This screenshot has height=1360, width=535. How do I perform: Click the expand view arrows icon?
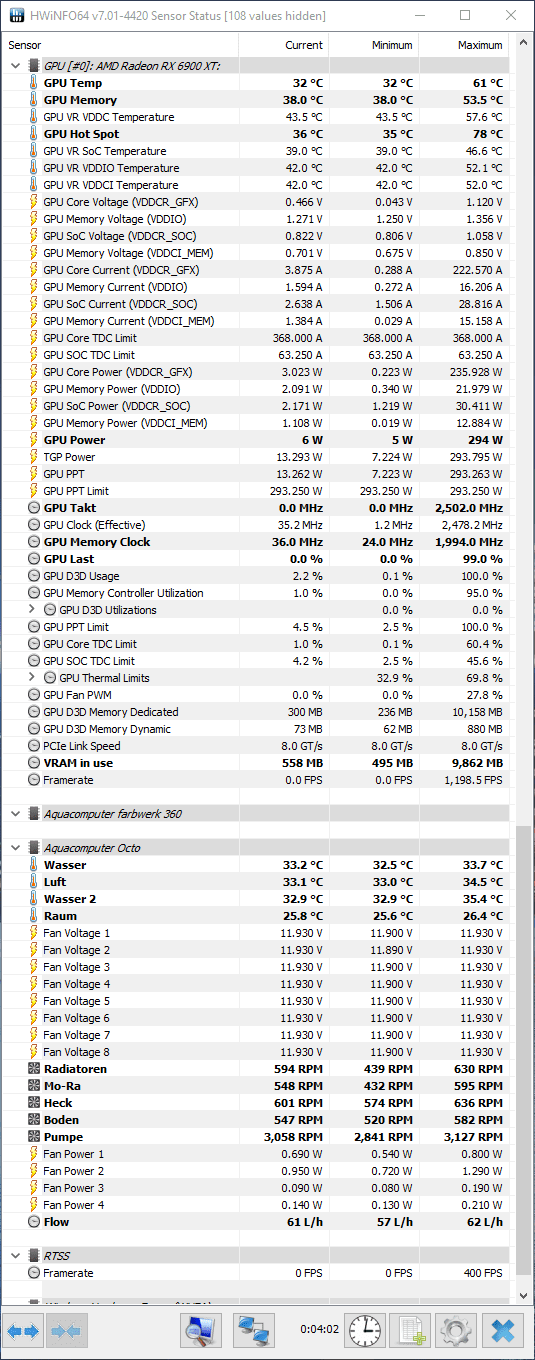[22, 1330]
